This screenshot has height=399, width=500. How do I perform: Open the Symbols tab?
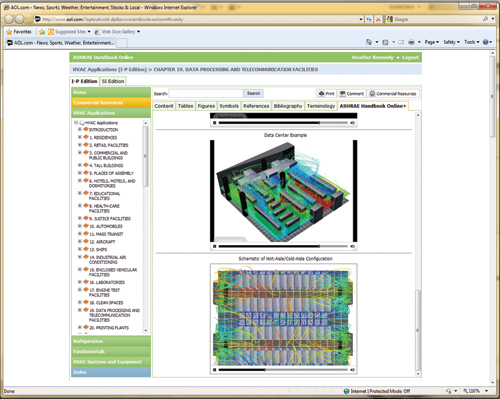pyautogui.click(x=229, y=106)
